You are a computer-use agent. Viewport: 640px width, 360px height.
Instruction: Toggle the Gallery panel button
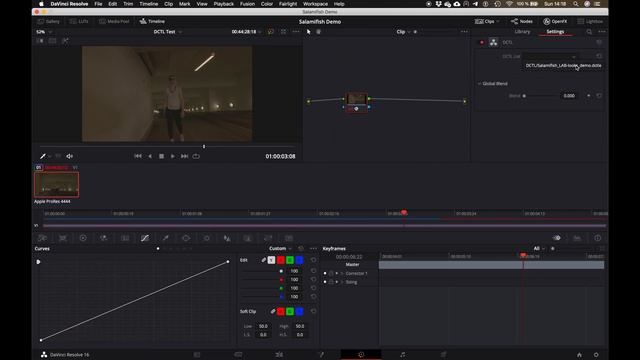pos(48,21)
